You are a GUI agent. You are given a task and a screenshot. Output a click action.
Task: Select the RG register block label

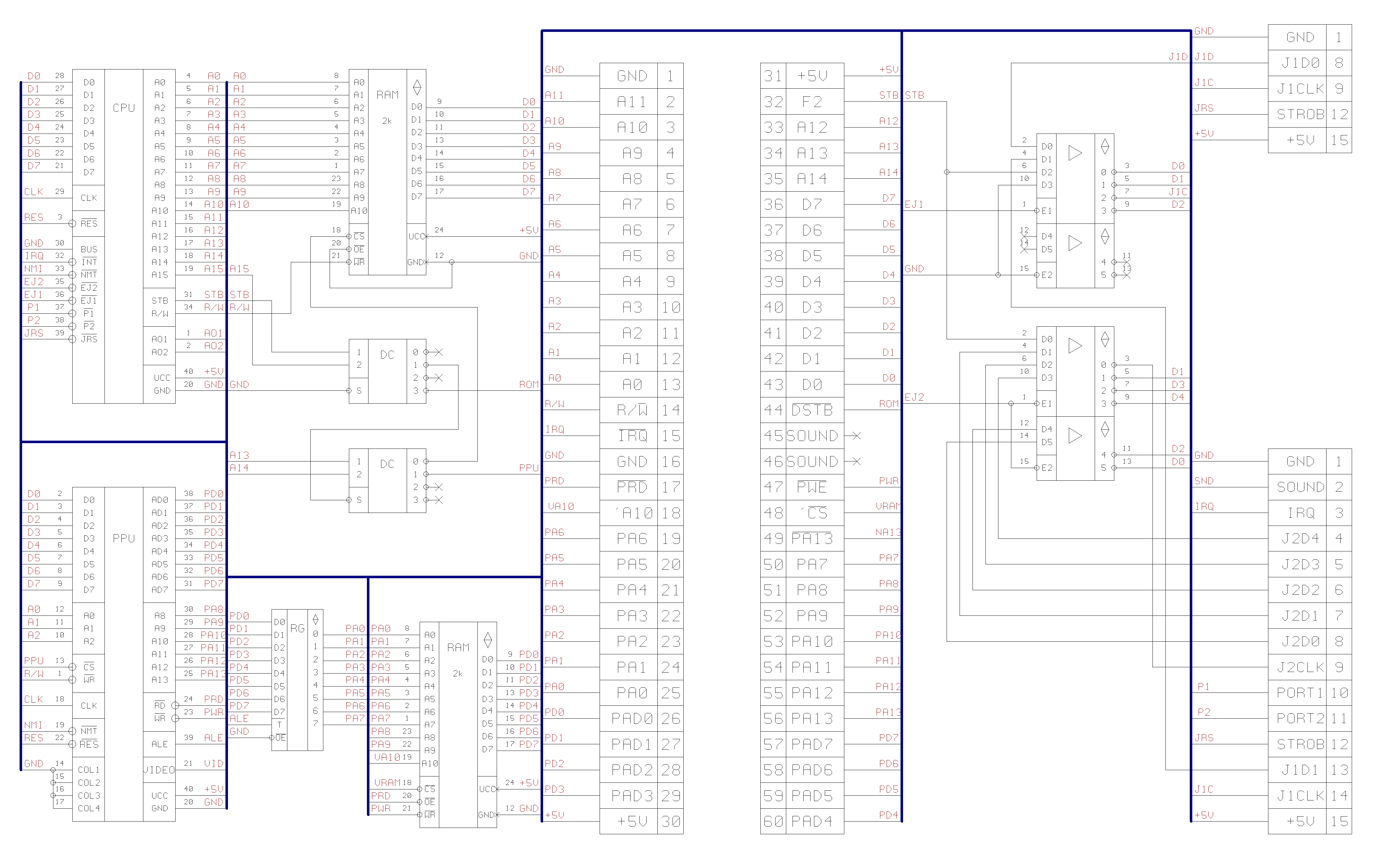[297, 628]
